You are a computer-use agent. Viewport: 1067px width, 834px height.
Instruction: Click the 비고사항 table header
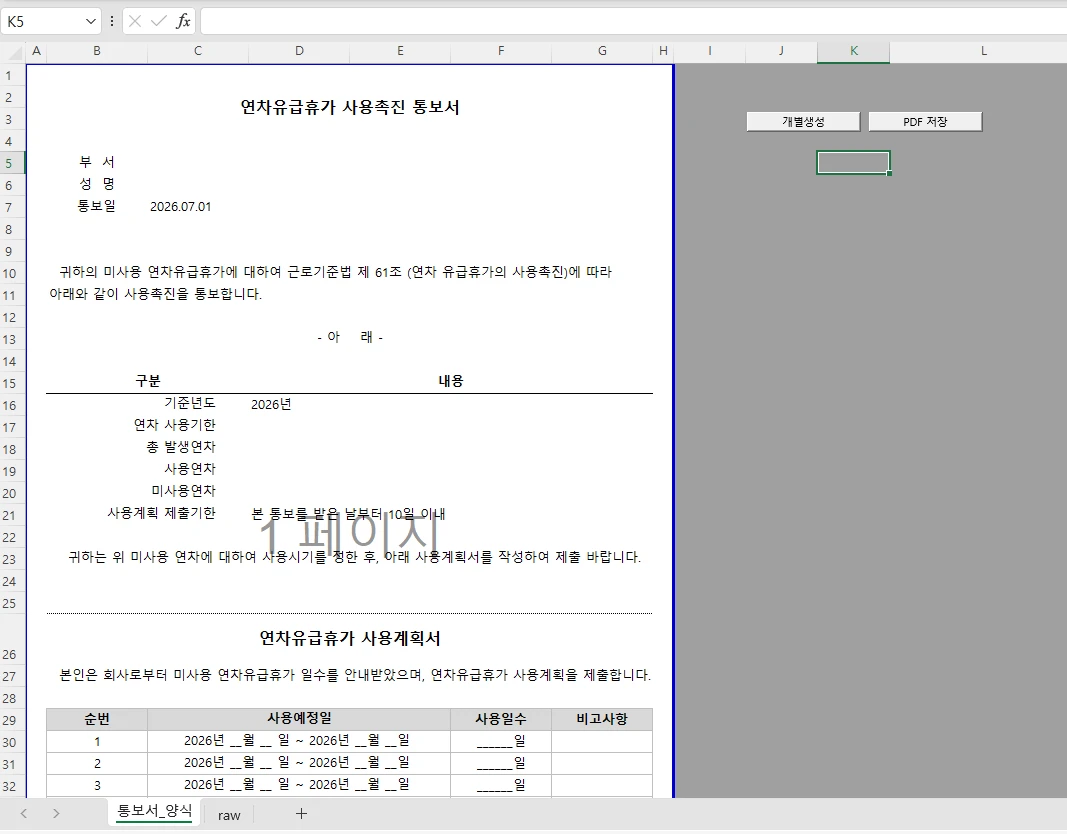[602, 719]
